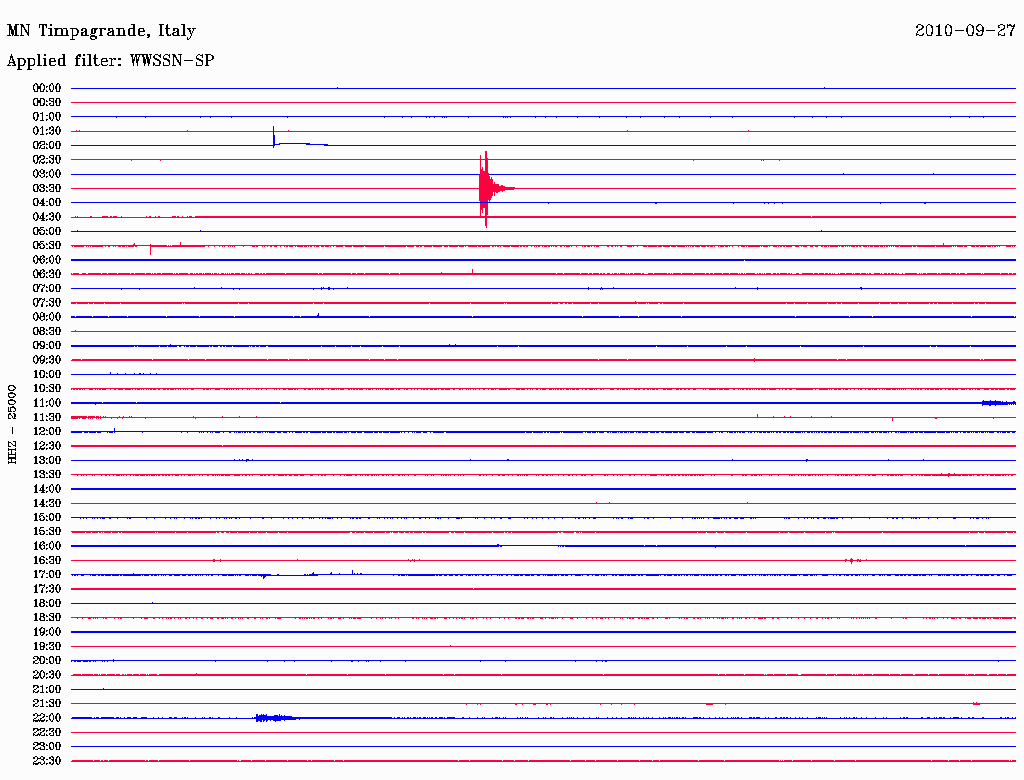Image resolution: width=1024 pixels, height=780 pixels.
Task: Click the 10:30 time label
Action: click(x=47, y=389)
